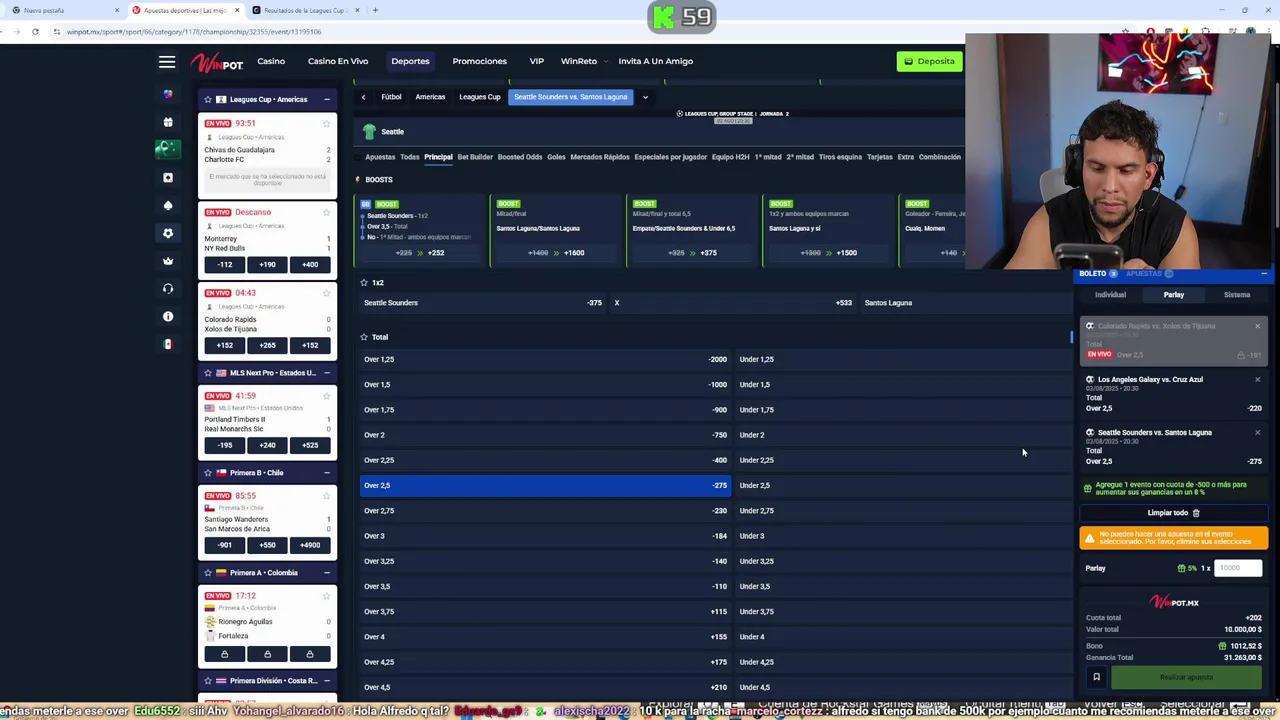This screenshot has height=720, width=1280.
Task: Pick Monterrey home odds -112
Action: tap(225, 265)
